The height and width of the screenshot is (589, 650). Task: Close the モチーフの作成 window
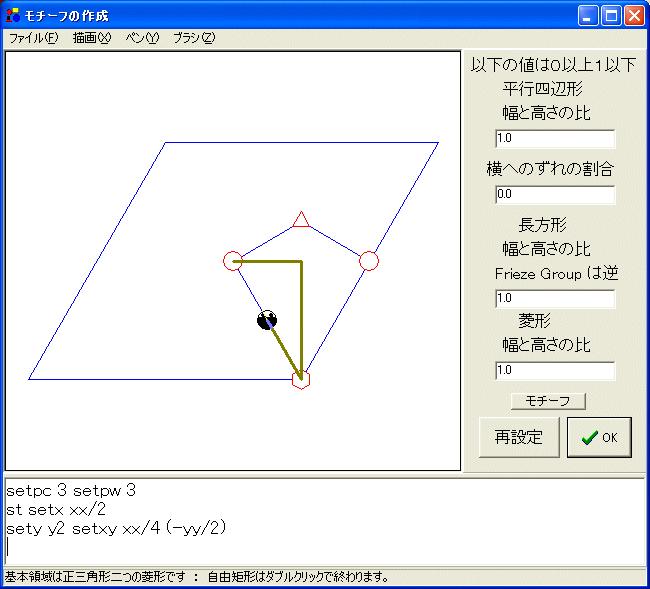634,16
